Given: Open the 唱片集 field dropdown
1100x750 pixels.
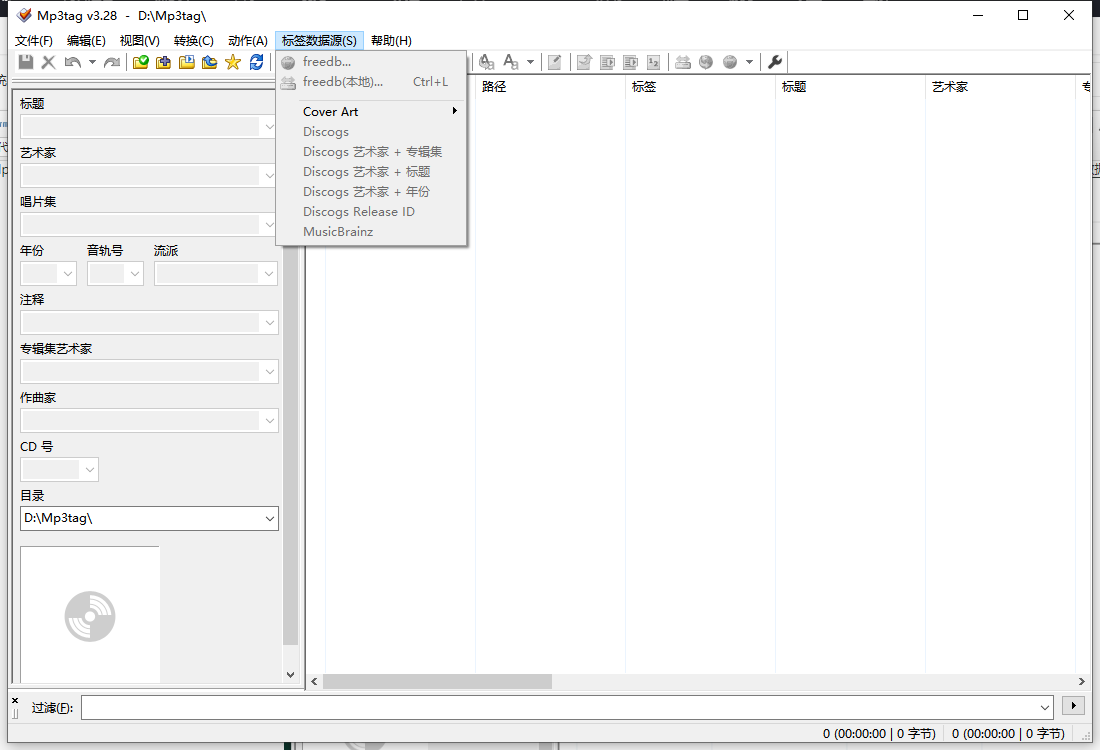Looking at the screenshot, I should pos(269,225).
